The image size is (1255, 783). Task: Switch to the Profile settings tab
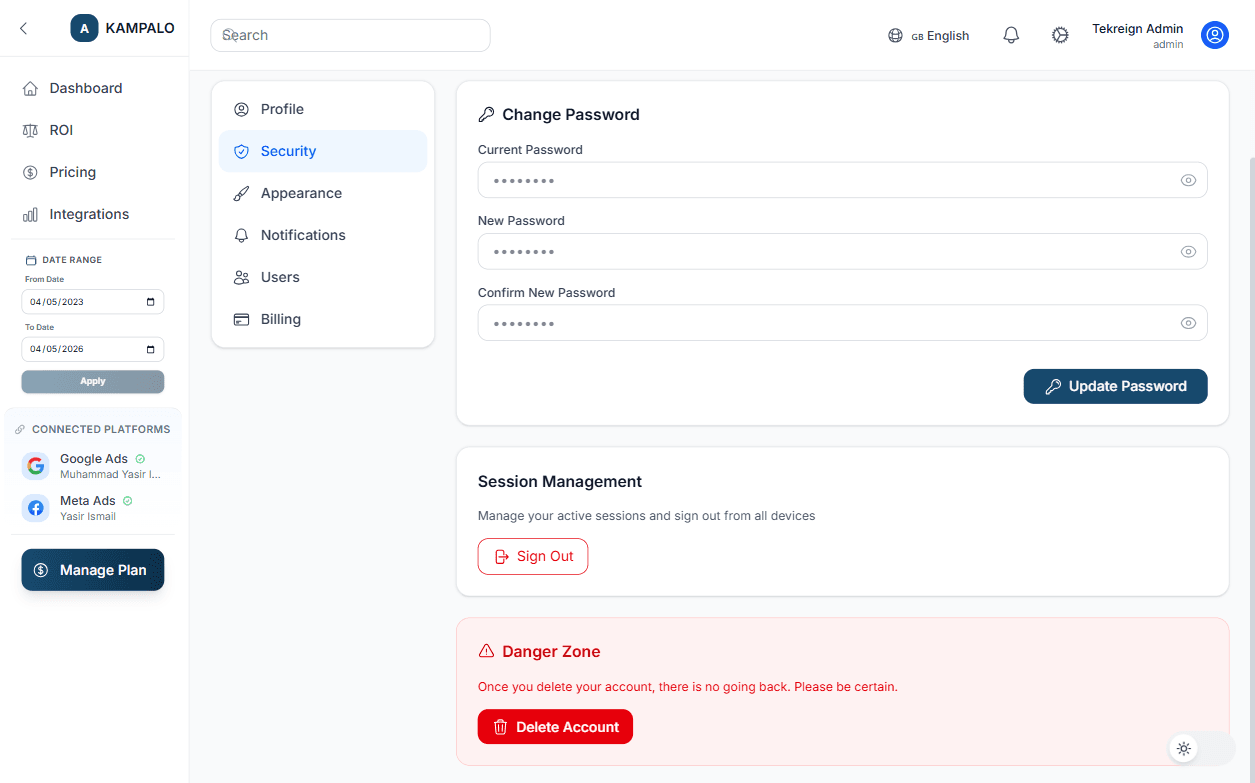[x=282, y=108]
